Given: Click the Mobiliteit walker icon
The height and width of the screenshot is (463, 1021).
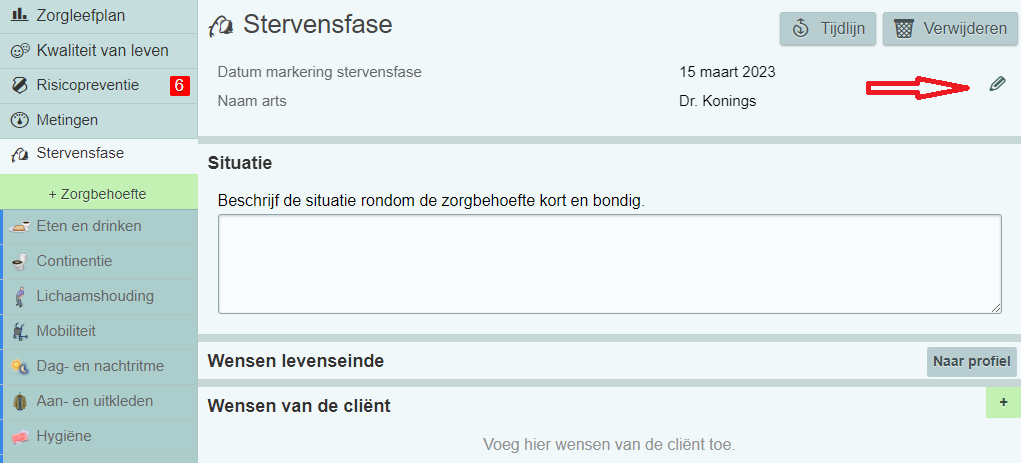Looking at the screenshot, I should (19, 331).
